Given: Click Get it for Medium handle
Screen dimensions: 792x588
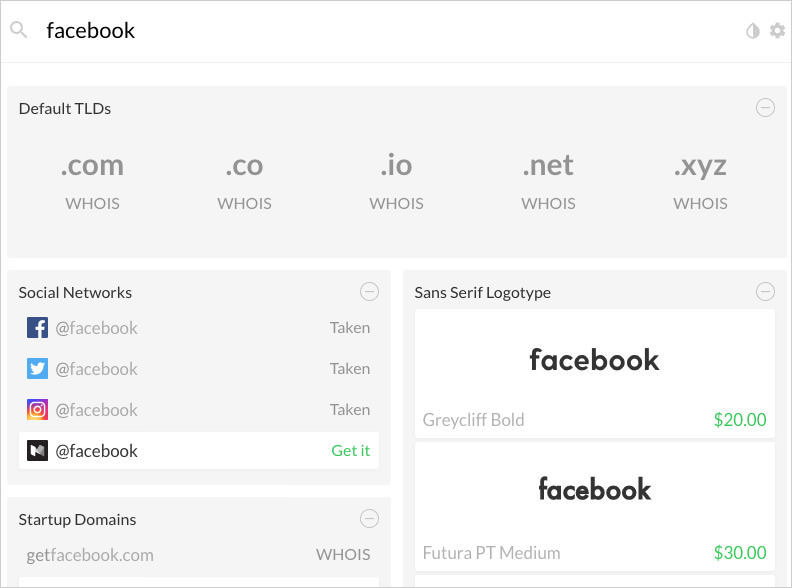Looking at the screenshot, I should [350, 451].
